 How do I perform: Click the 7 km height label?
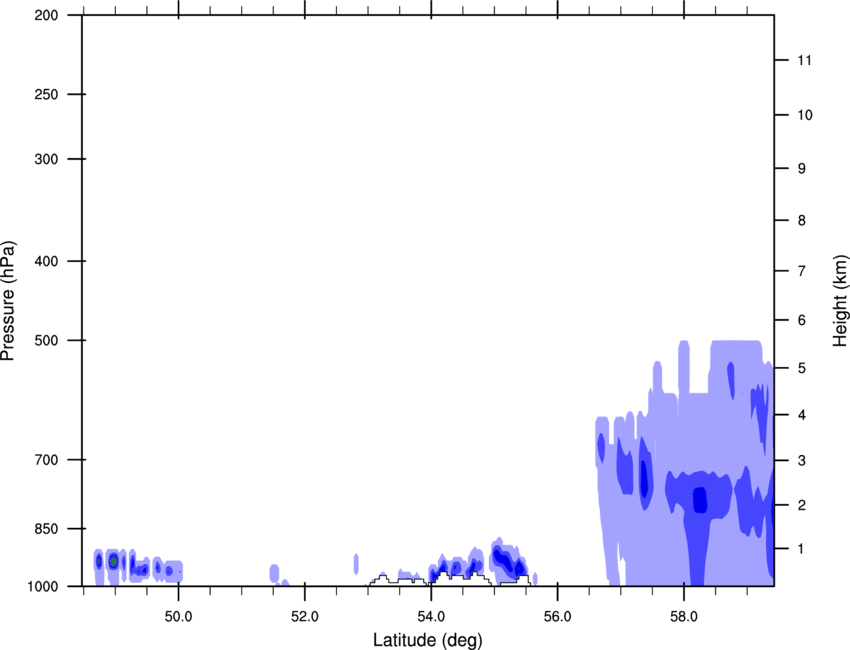tap(802, 271)
